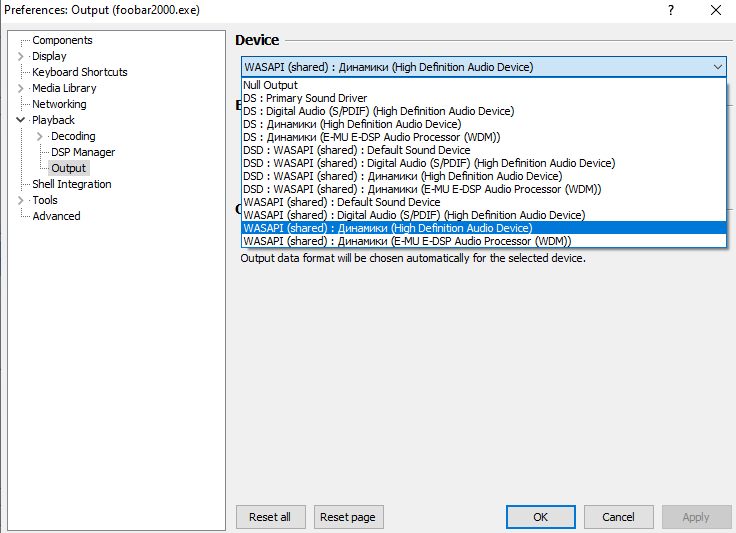Open the Keyboard Shortcuts page
736x533 pixels.
[x=79, y=72]
